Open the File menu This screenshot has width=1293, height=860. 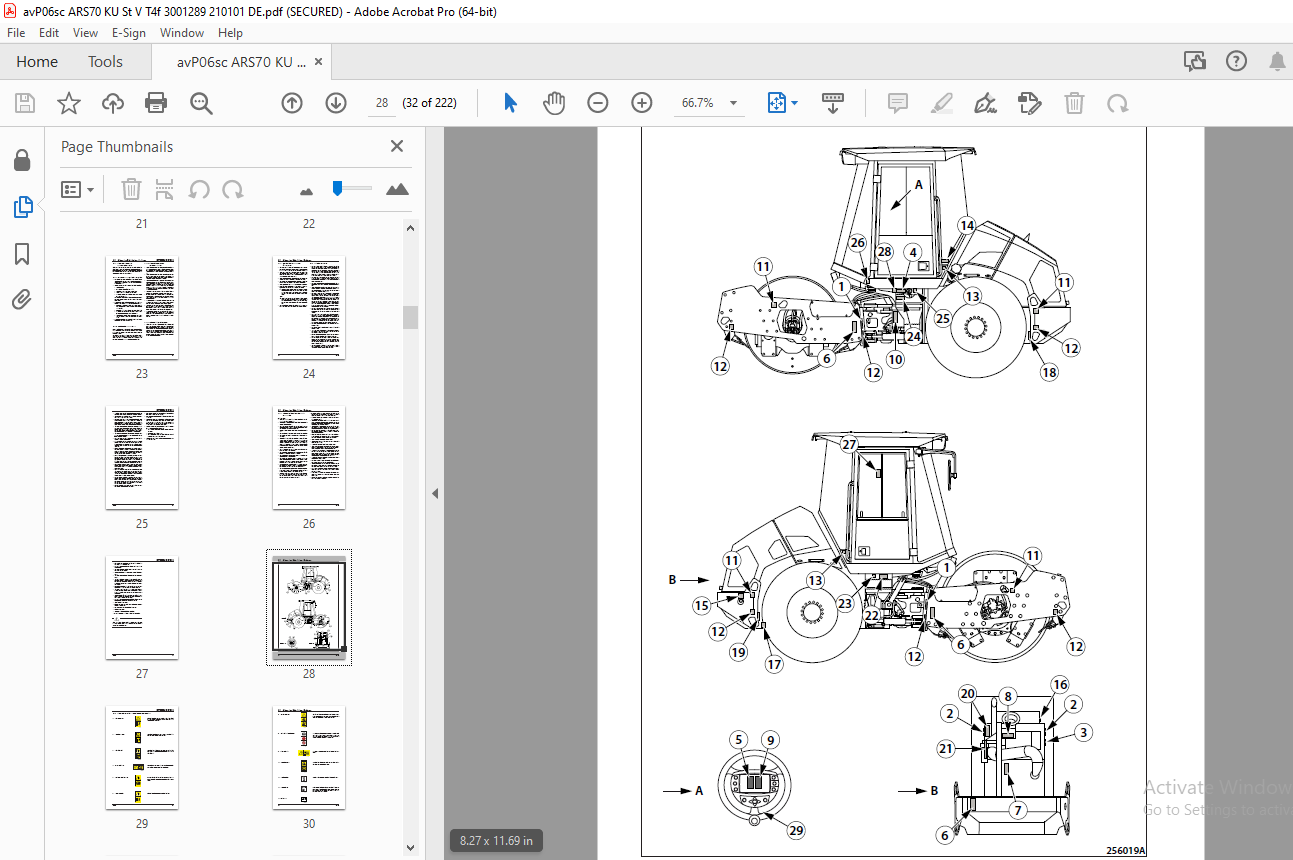[16, 33]
